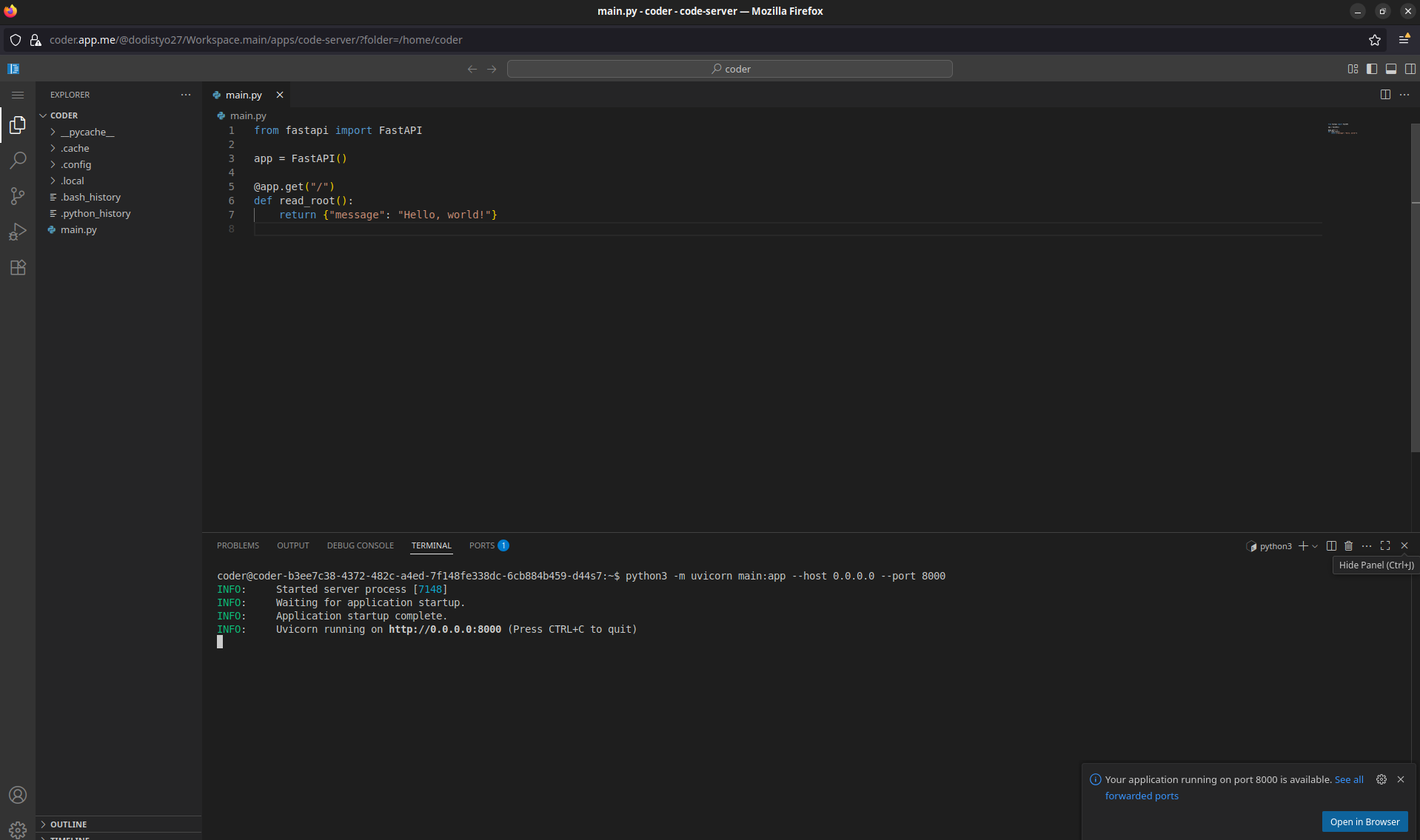Kill the python3 terminal with trash icon
Viewport: 1420px width, 840px height.
click(x=1348, y=545)
